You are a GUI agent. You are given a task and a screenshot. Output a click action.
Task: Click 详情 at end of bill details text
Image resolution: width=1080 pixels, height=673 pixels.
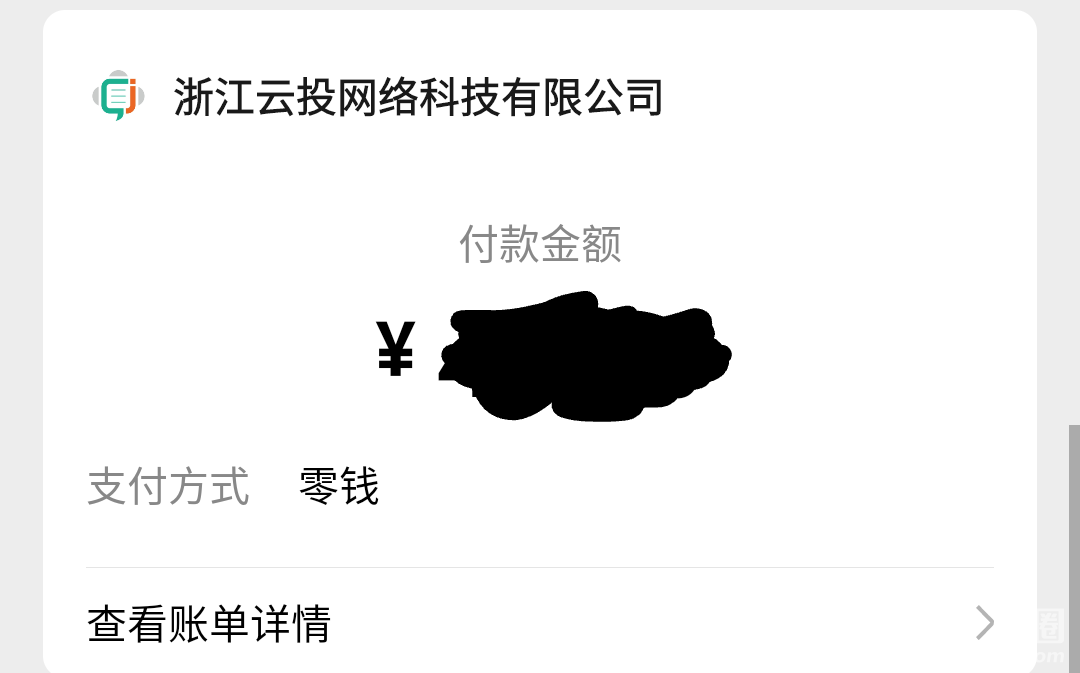291,623
